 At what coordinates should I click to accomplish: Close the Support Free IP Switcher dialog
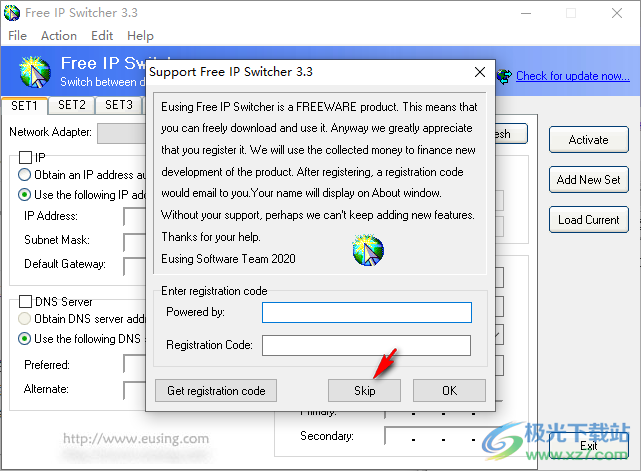(x=480, y=72)
